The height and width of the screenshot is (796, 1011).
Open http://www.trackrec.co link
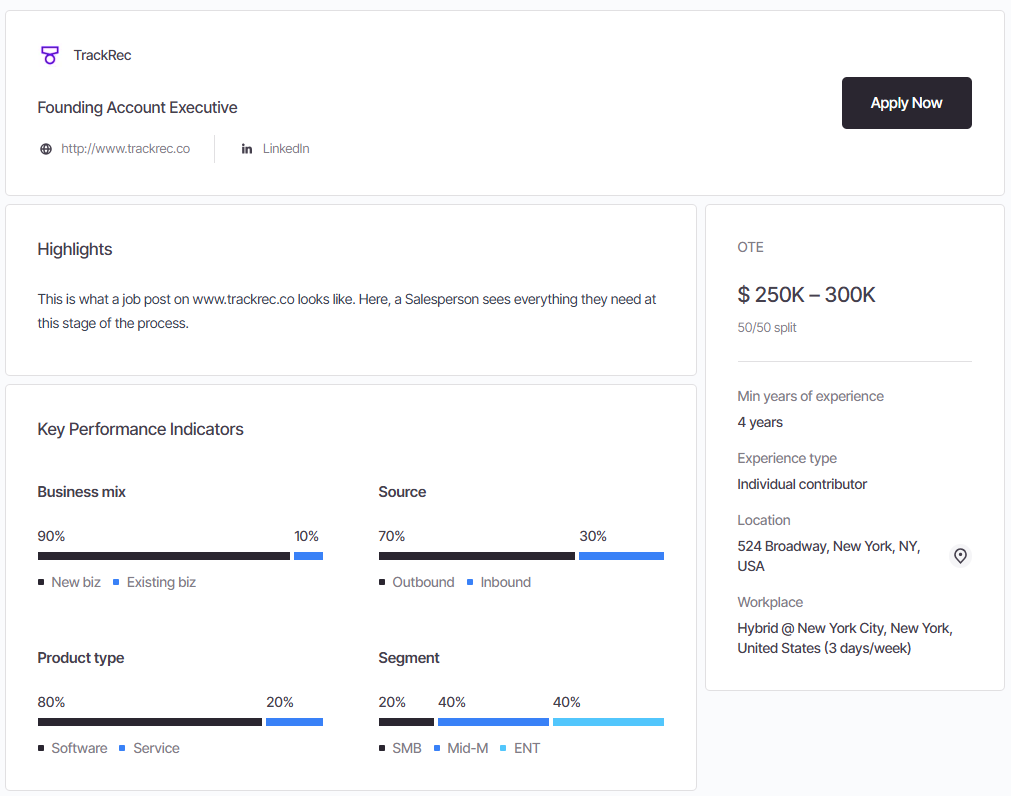(126, 149)
